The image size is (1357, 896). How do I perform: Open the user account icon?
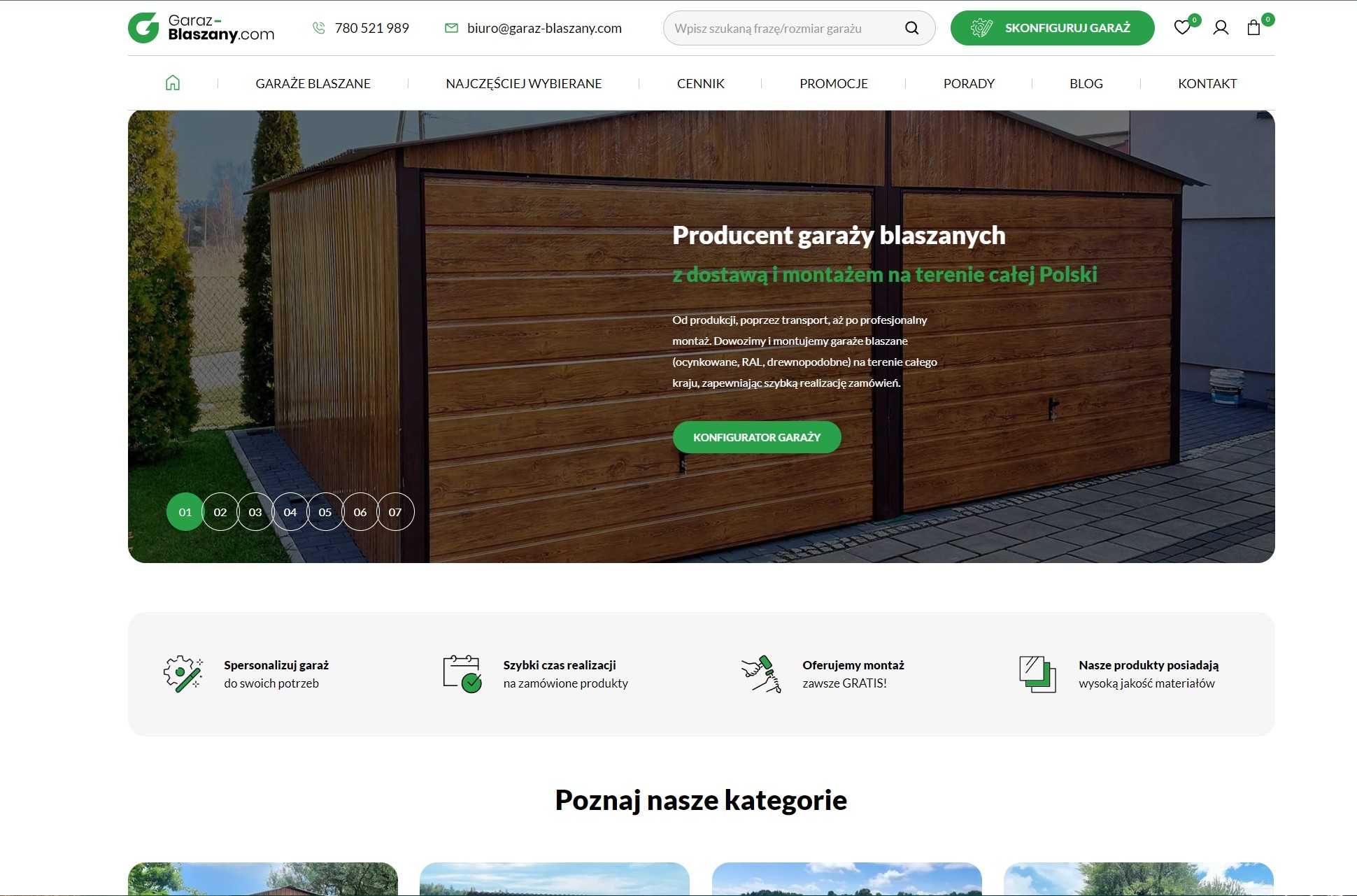pos(1221,28)
